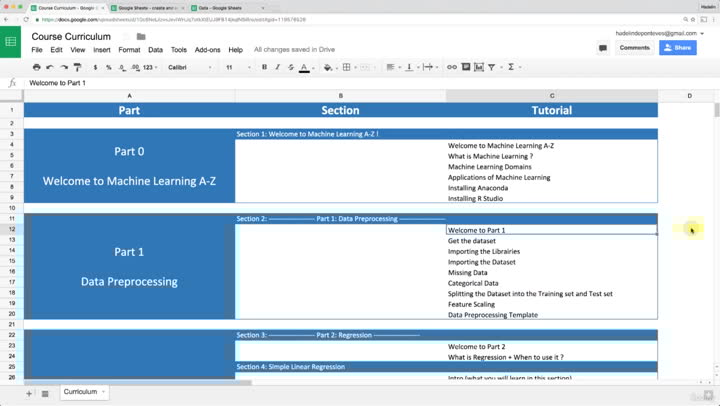Screen dimensions: 720x406
Task: Open the Tools menu
Action: click(179, 50)
